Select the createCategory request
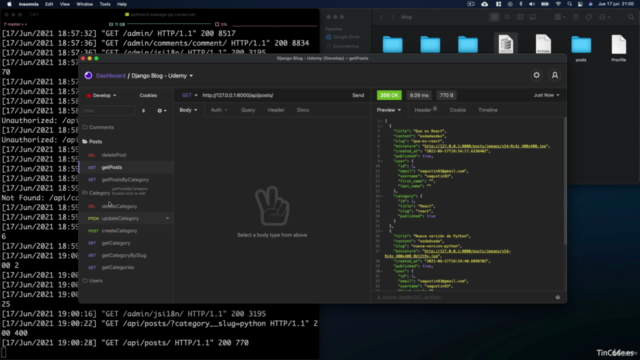This screenshot has height=360, width=640. (x=126, y=231)
